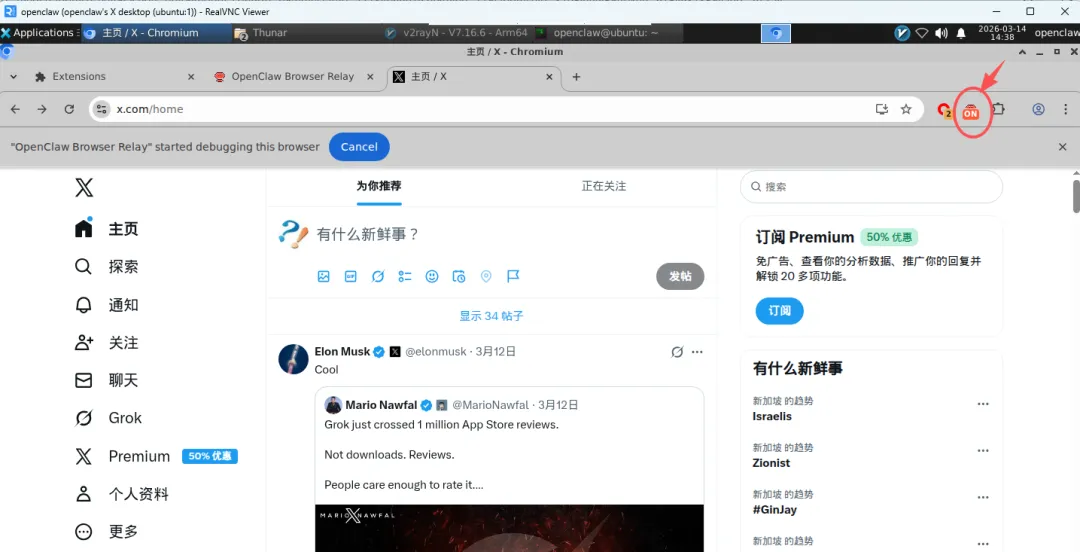
Task: View site information icon beside x.com URL
Action: [x=102, y=109]
